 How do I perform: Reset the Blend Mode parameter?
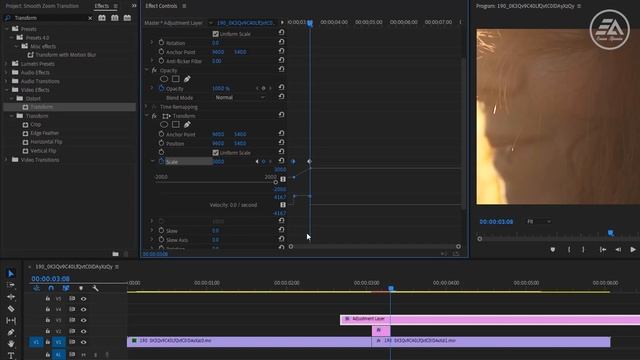click(x=281, y=97)
